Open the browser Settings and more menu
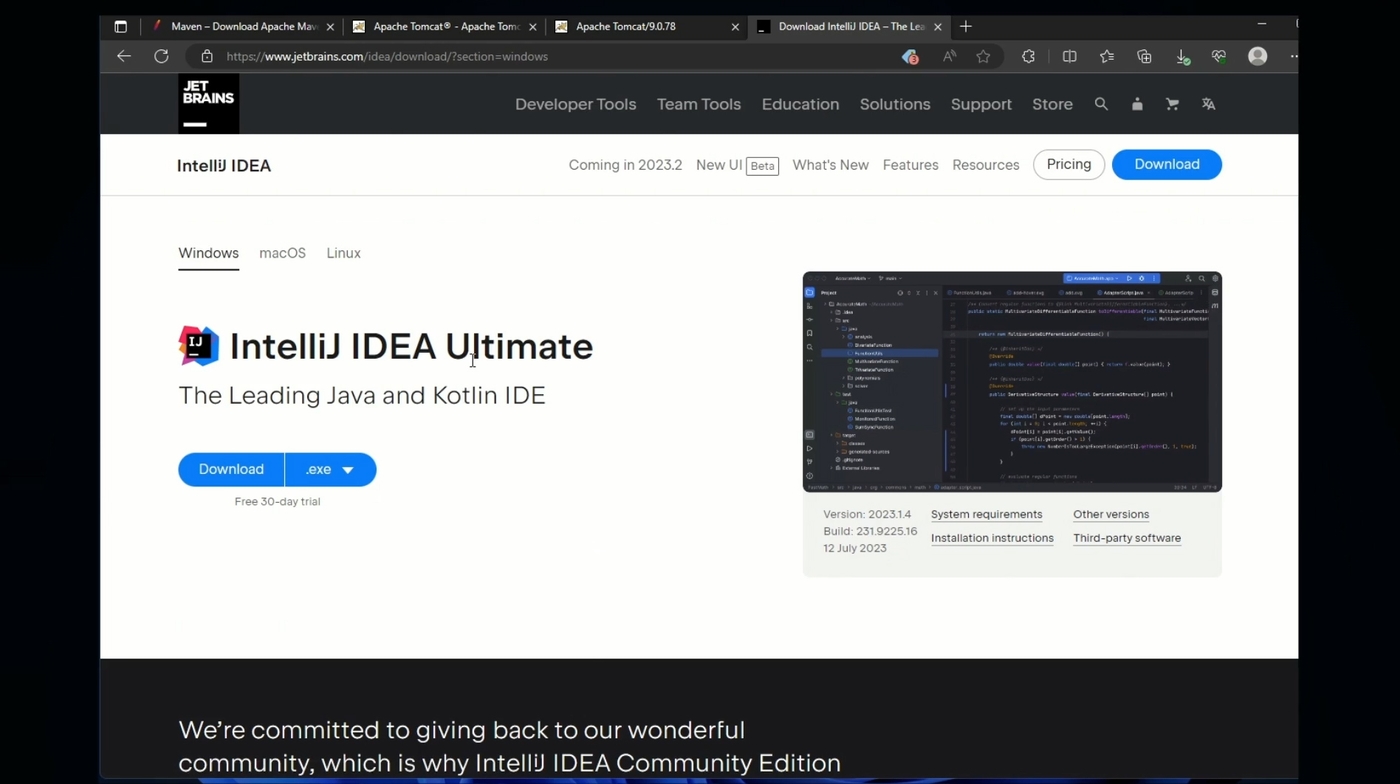This screenshot has height=784, width=1400. 1293,56
